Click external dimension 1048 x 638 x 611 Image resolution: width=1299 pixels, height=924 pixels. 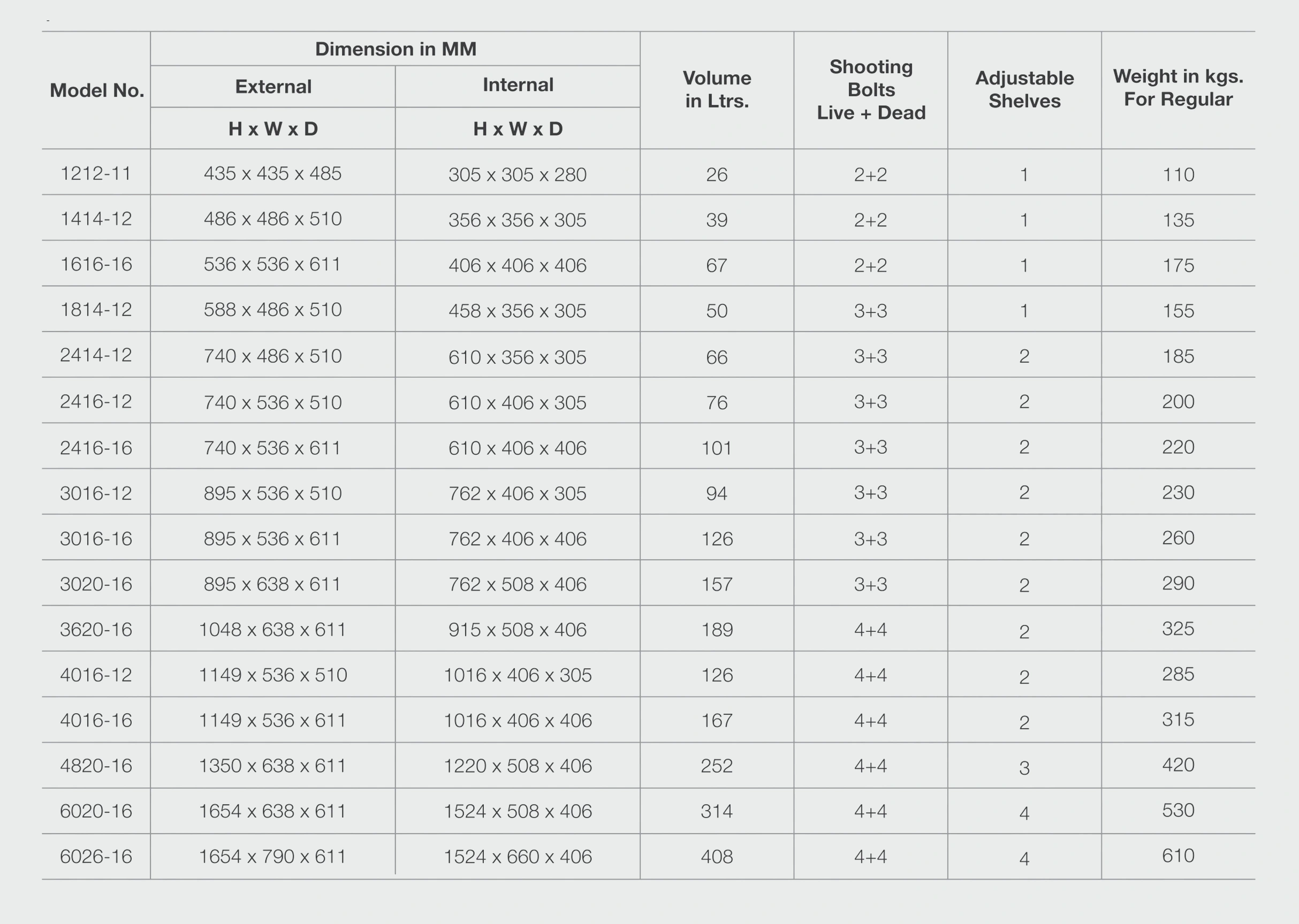click(272, 630)
